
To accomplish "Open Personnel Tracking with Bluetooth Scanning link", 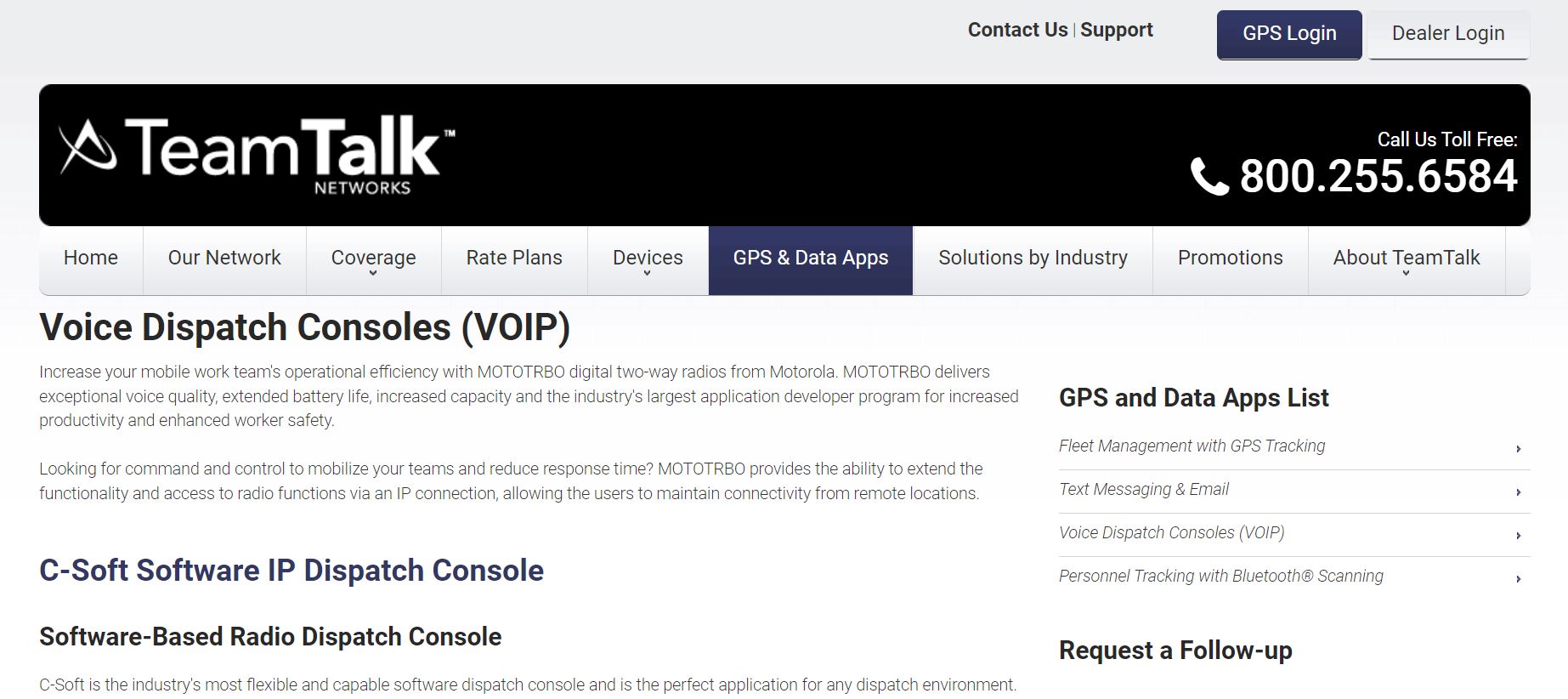I will 1220,576.
